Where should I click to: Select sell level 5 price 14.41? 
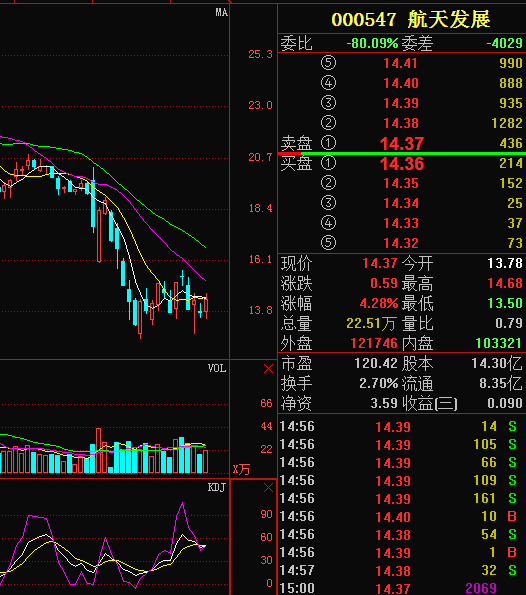click(400, 63)
